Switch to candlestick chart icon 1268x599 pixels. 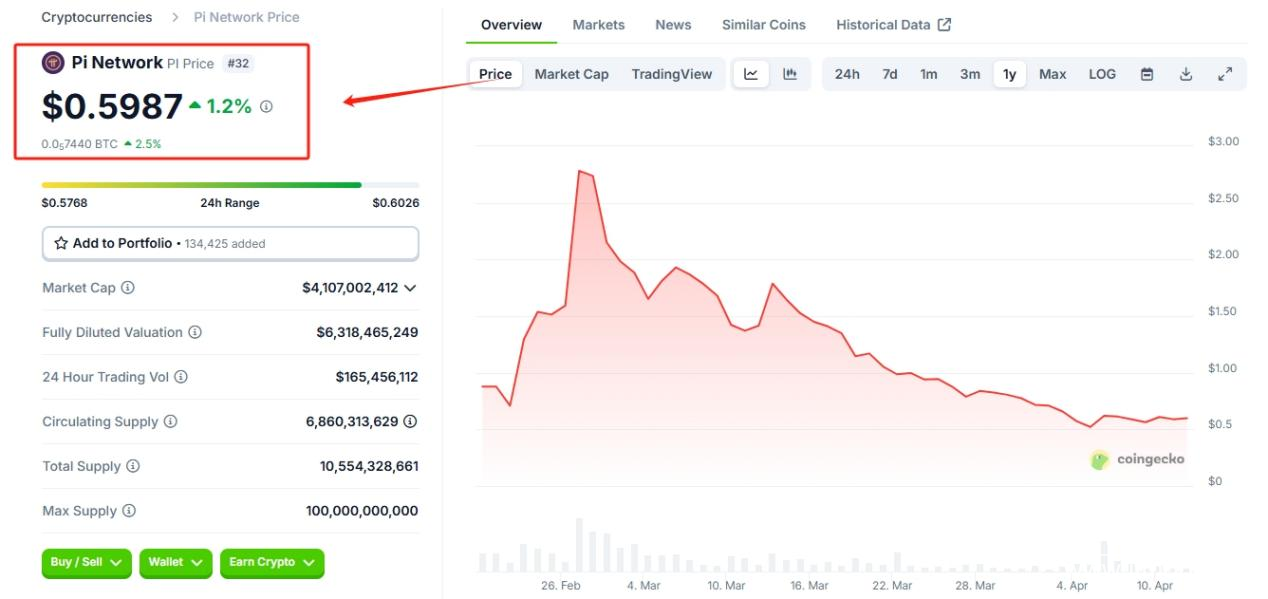click(790, 74)
